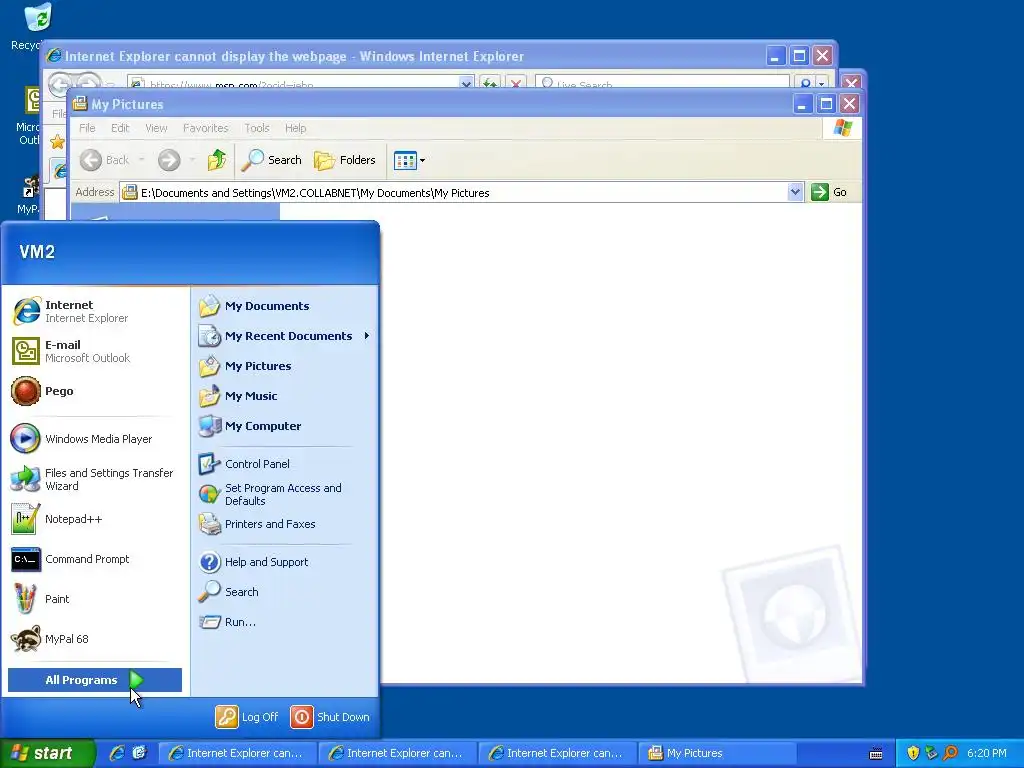This screenshot has width=1024, height=768.
Task: Open View menu in My Pictures
Action: pyautogui.click(x=156, y=128)
